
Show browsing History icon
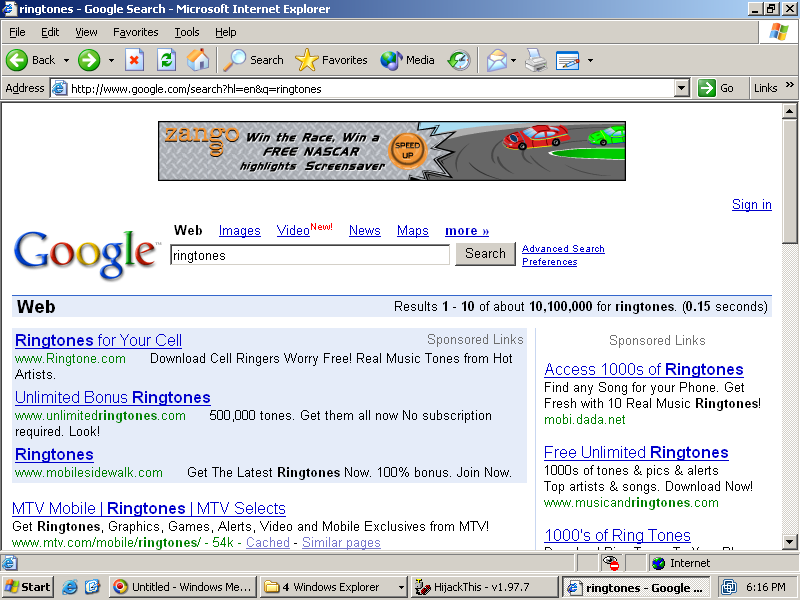click(459, 60)
